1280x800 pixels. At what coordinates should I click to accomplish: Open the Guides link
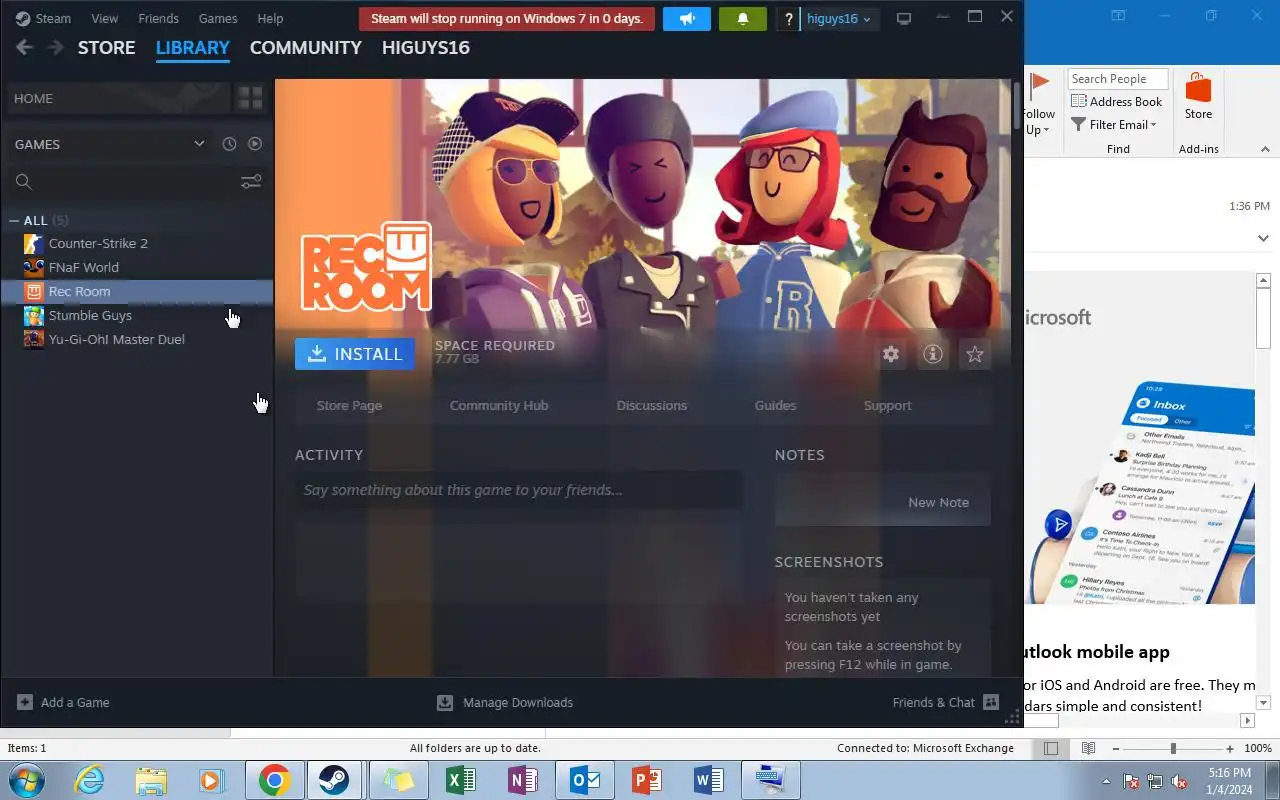coord(775,405)
